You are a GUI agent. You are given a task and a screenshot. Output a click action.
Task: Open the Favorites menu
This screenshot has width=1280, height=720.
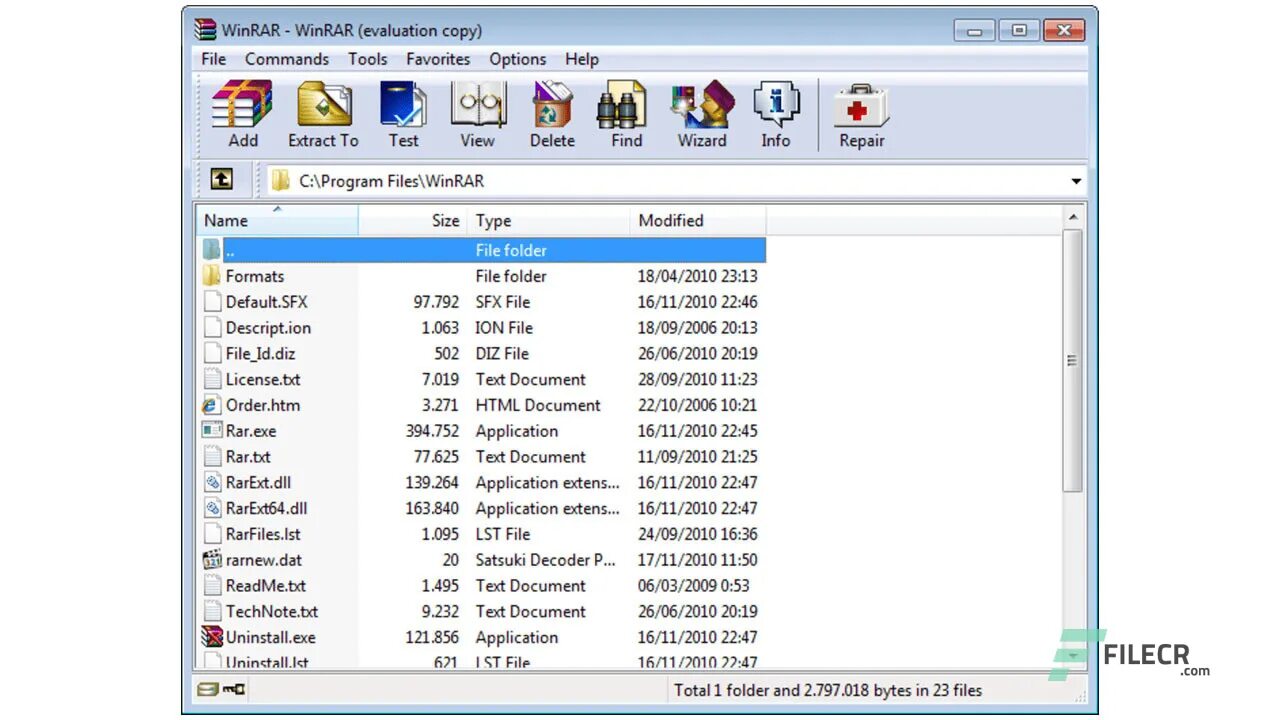coord(438,59)
